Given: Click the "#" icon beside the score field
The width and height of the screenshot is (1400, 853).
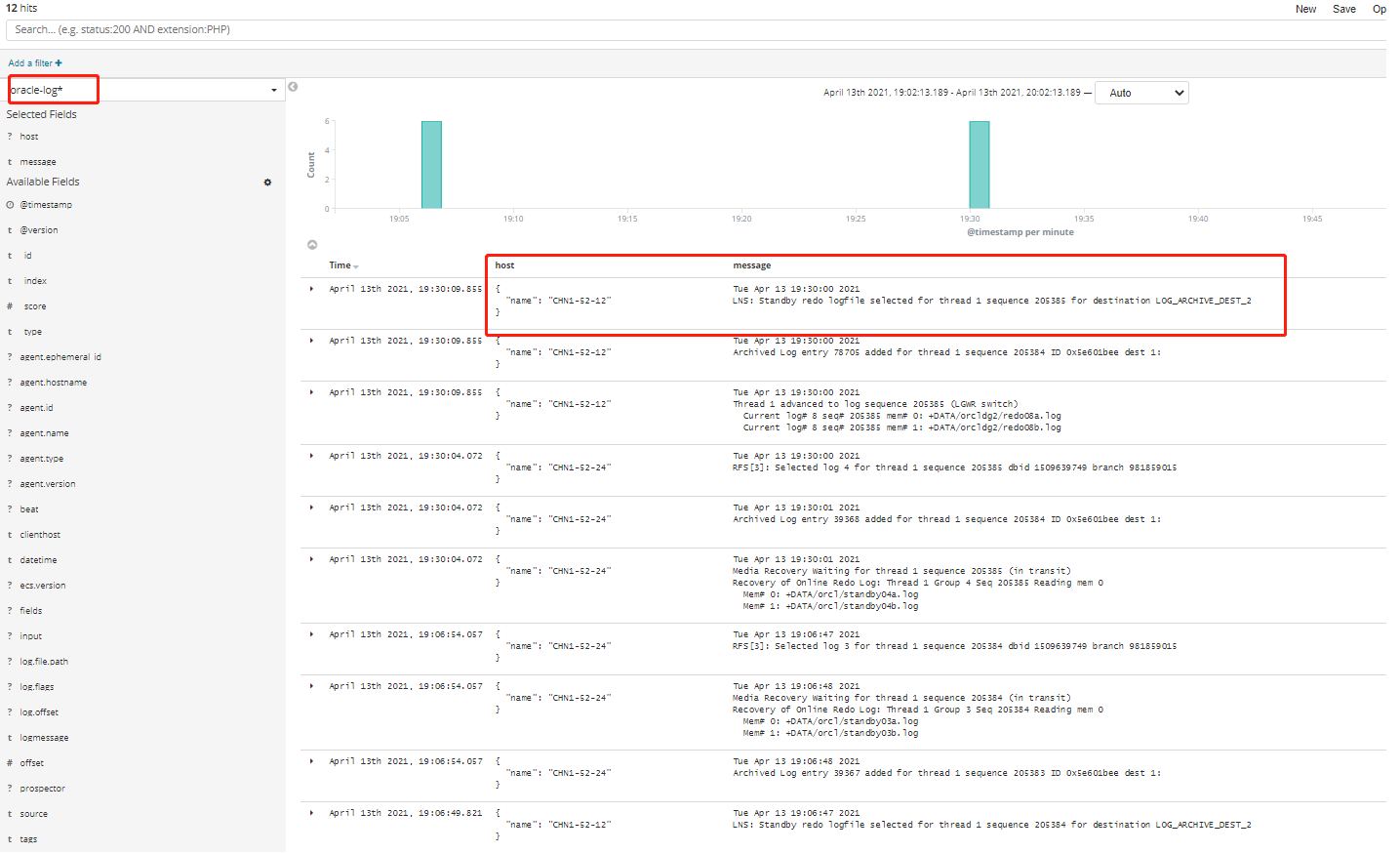Looking at the screenshot, I should pyautogui.click(x=11, y=305).
